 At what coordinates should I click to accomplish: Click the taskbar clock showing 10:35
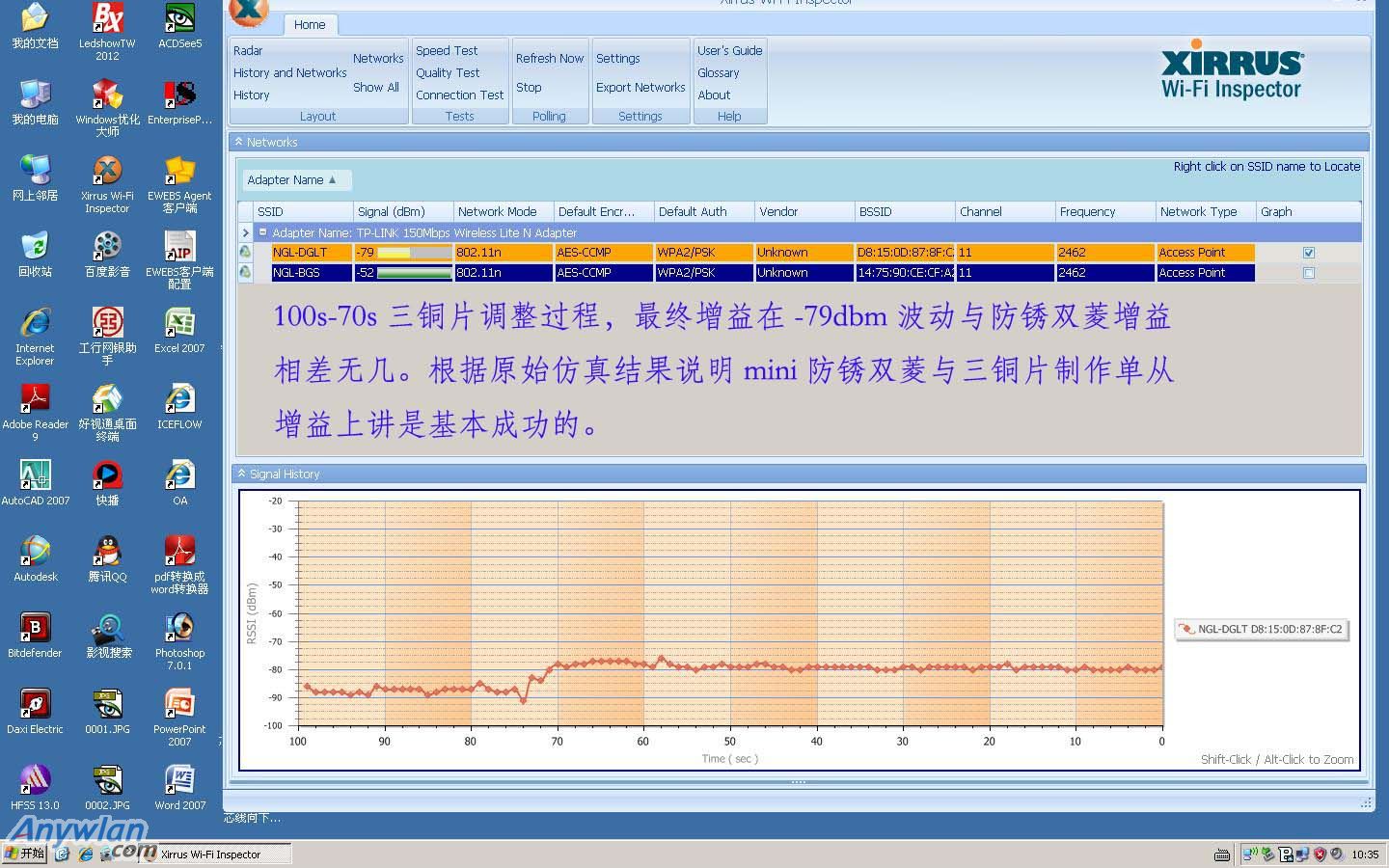coord(1365,854)
